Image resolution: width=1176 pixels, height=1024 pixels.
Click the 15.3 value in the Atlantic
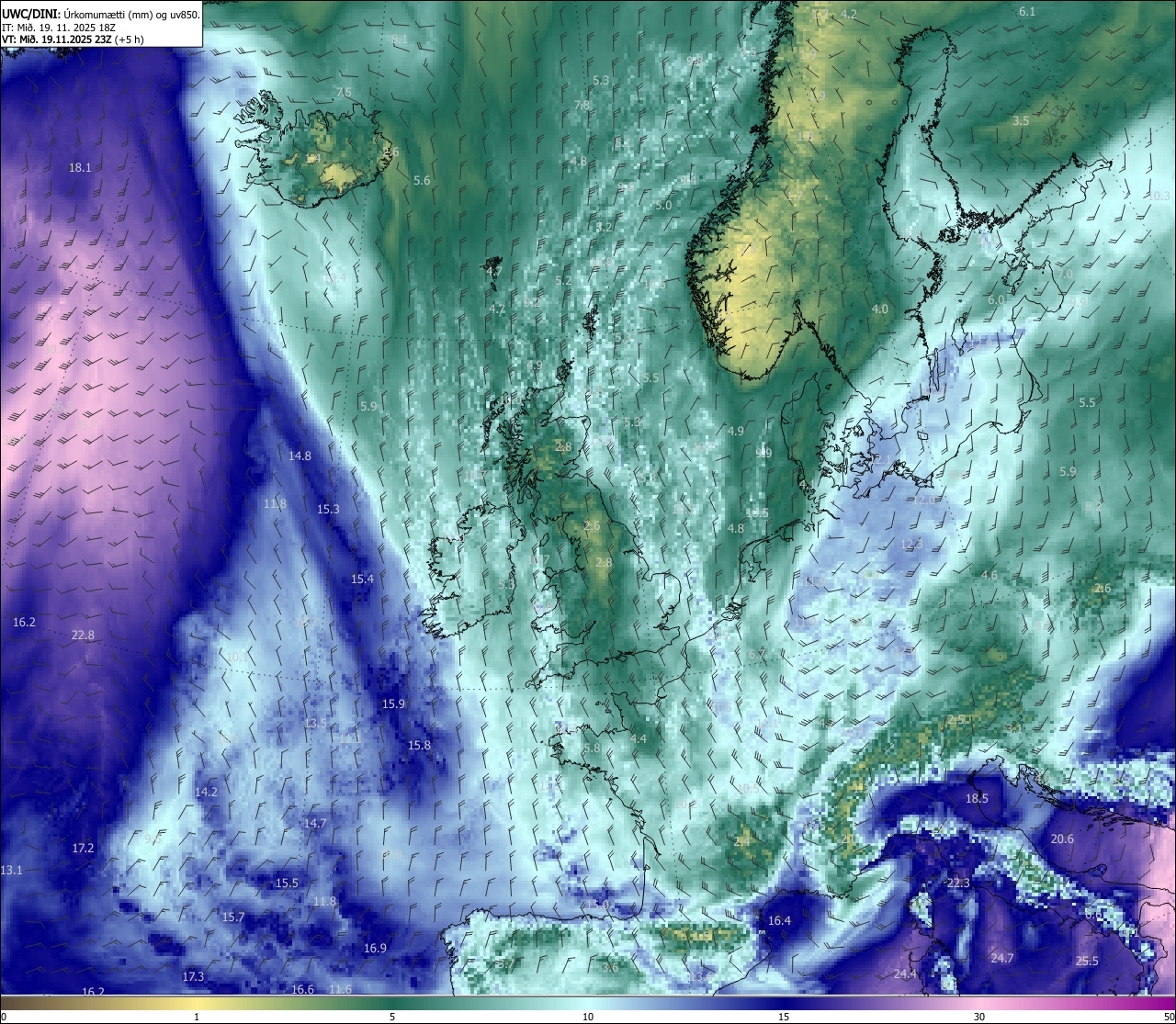coord(328,509)
